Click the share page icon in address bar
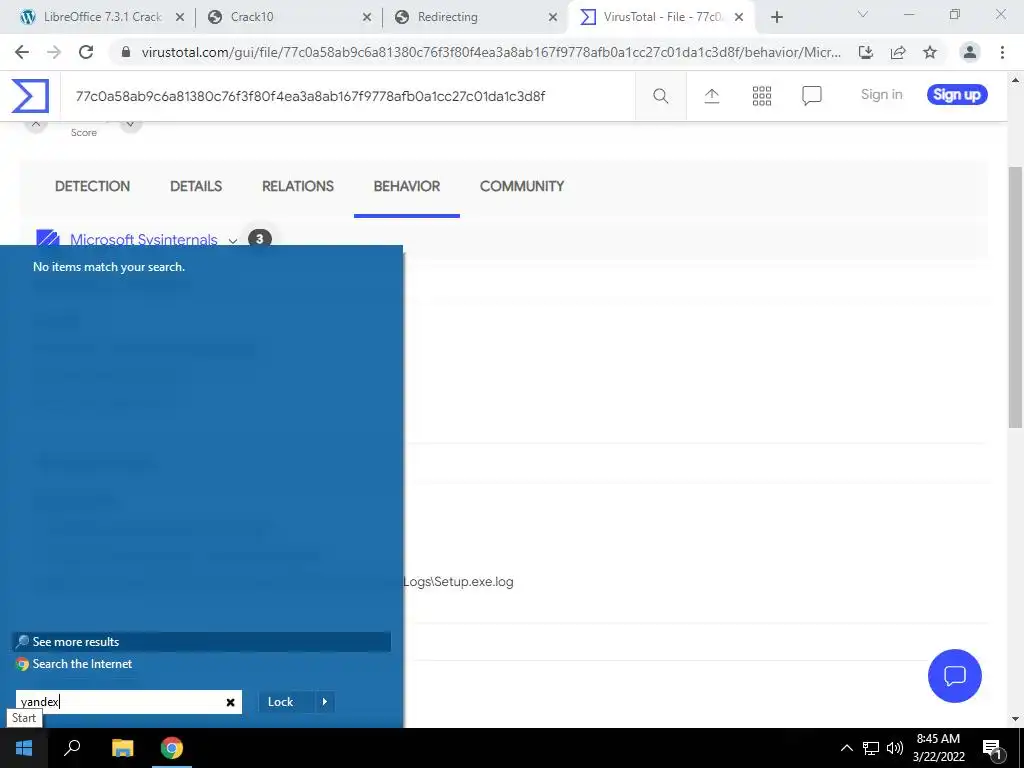Viewport: 1024px width, 768px height. coord(898,52)
